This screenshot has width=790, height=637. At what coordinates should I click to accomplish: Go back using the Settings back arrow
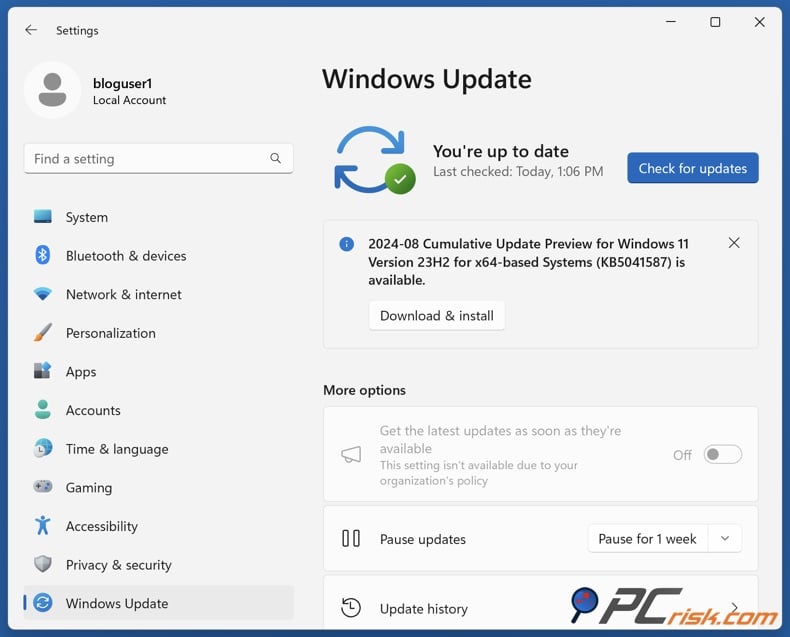(x=31, y=30)
